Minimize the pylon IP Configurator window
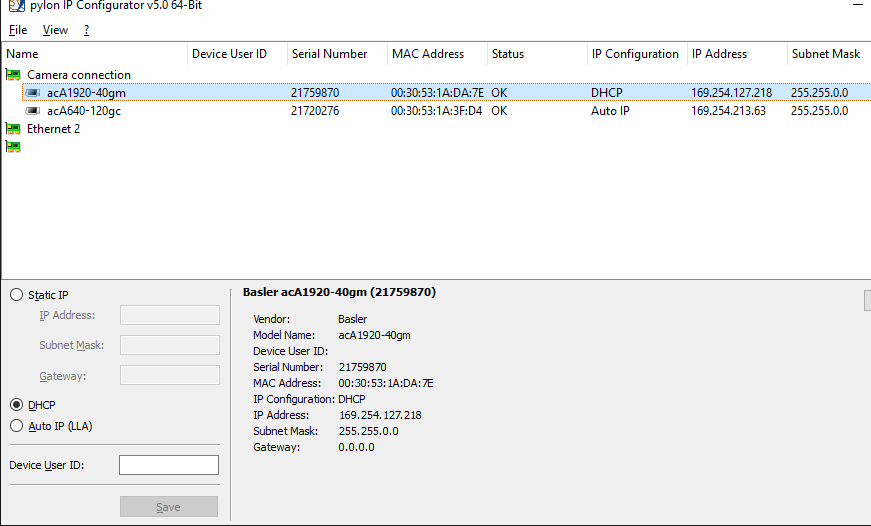The height and width of the screenshot is (526, 871). [x=858, y=4]
